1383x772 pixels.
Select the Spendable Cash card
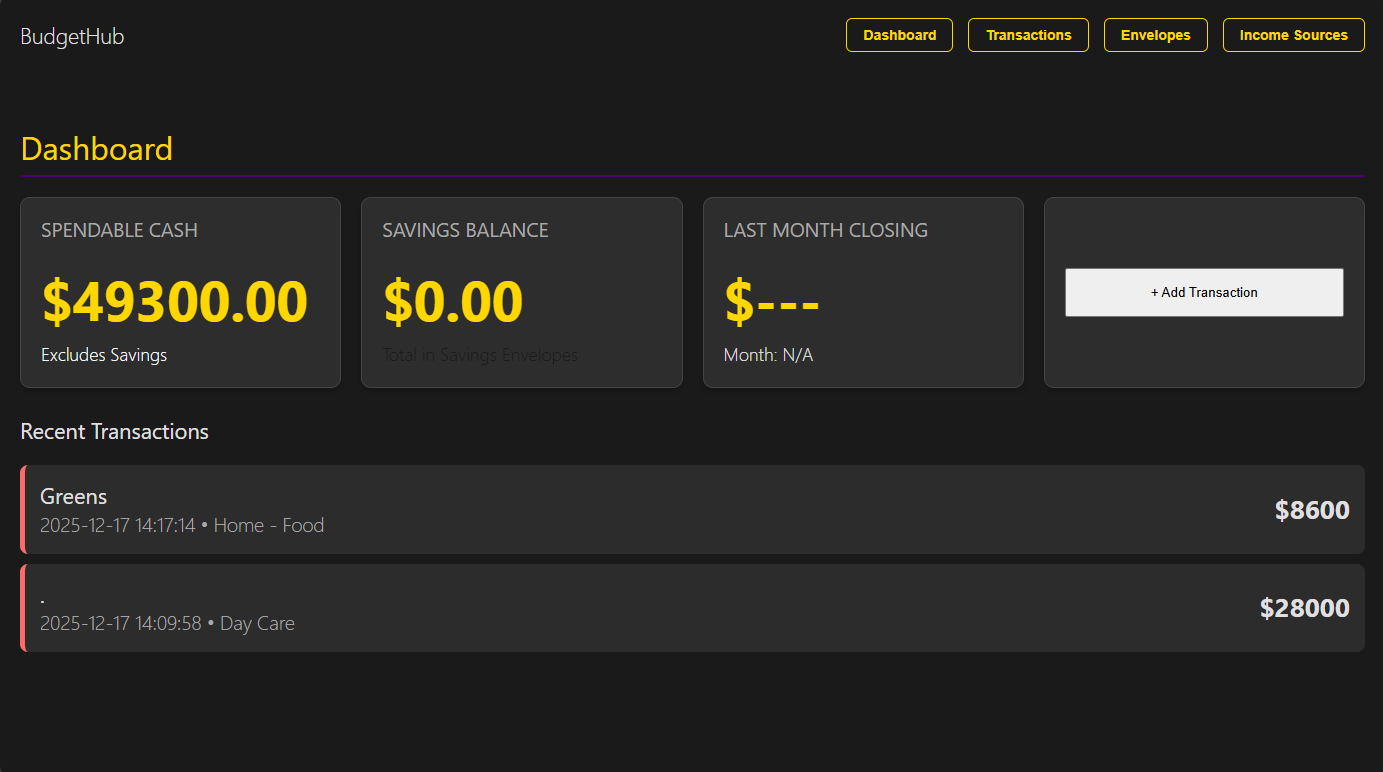click(180, 292)
